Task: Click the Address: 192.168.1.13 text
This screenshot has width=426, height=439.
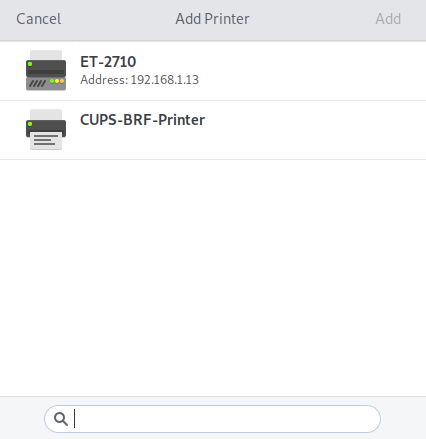Action: click(x=139, y=80)
